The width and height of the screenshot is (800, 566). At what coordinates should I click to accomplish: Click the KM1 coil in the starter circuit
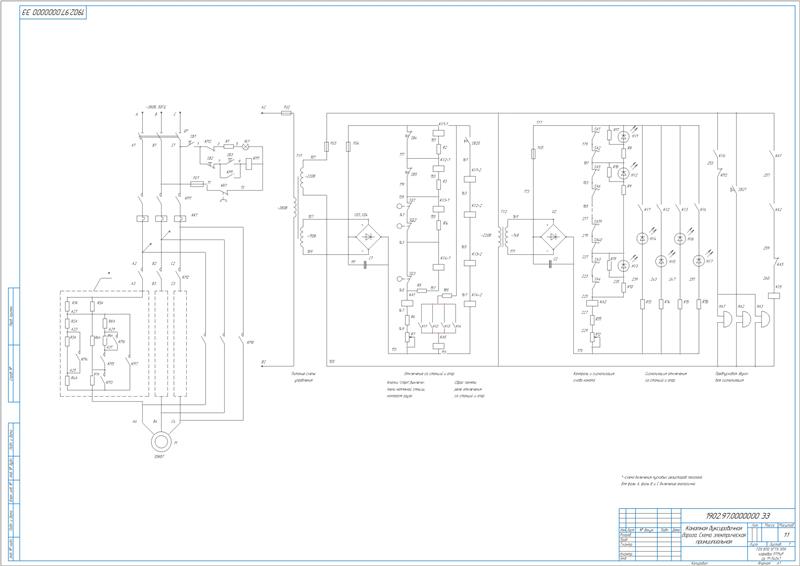point(249,164)
